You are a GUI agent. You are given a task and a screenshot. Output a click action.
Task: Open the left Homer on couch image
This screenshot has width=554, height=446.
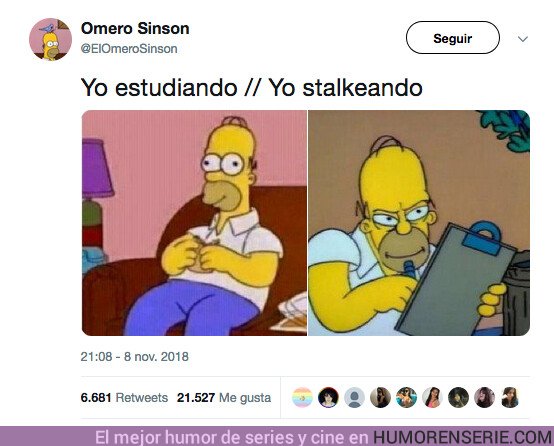[x=194, y=223]
